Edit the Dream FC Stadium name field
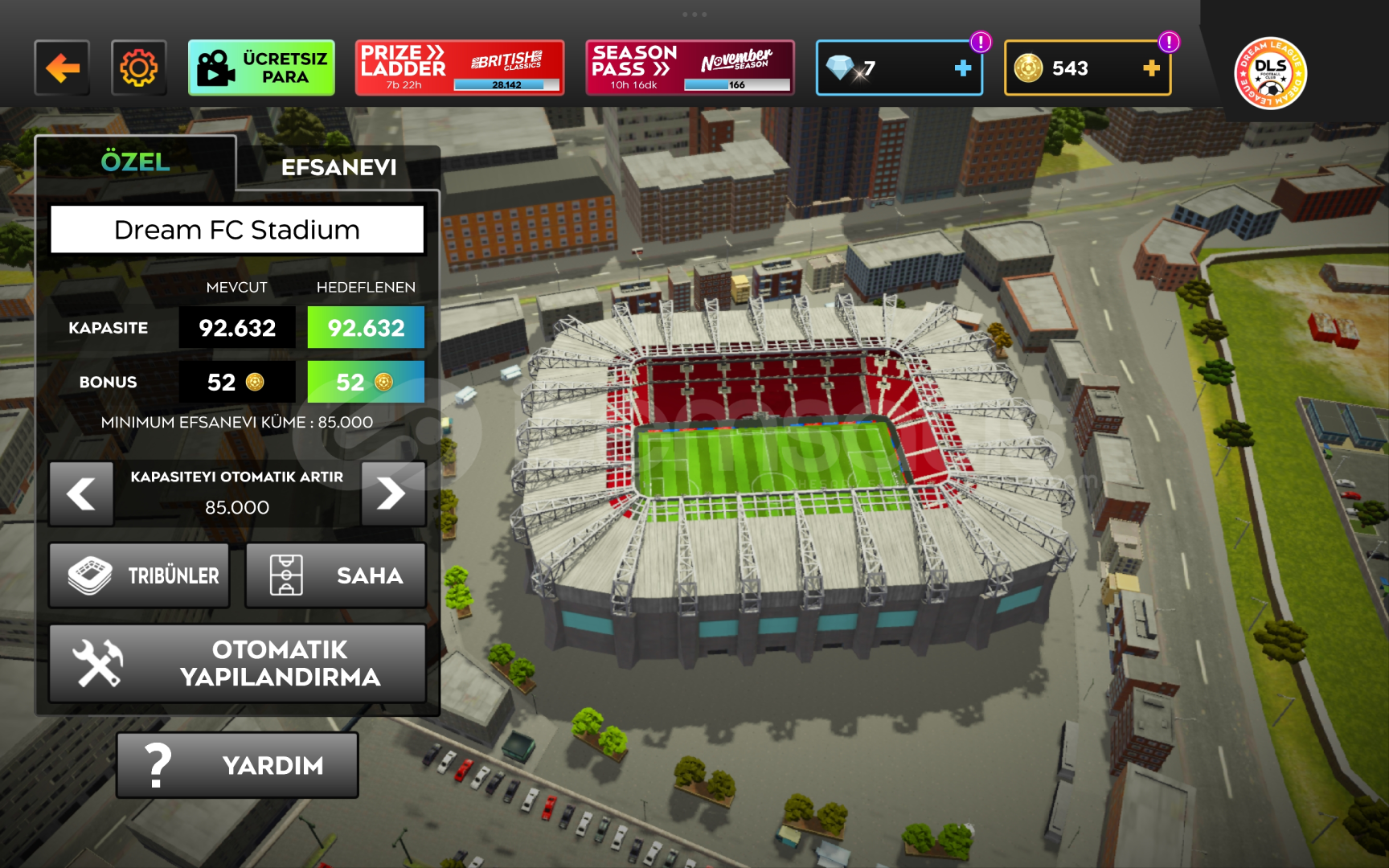This screenshot has width=1389, height=868. click(237, 230)
